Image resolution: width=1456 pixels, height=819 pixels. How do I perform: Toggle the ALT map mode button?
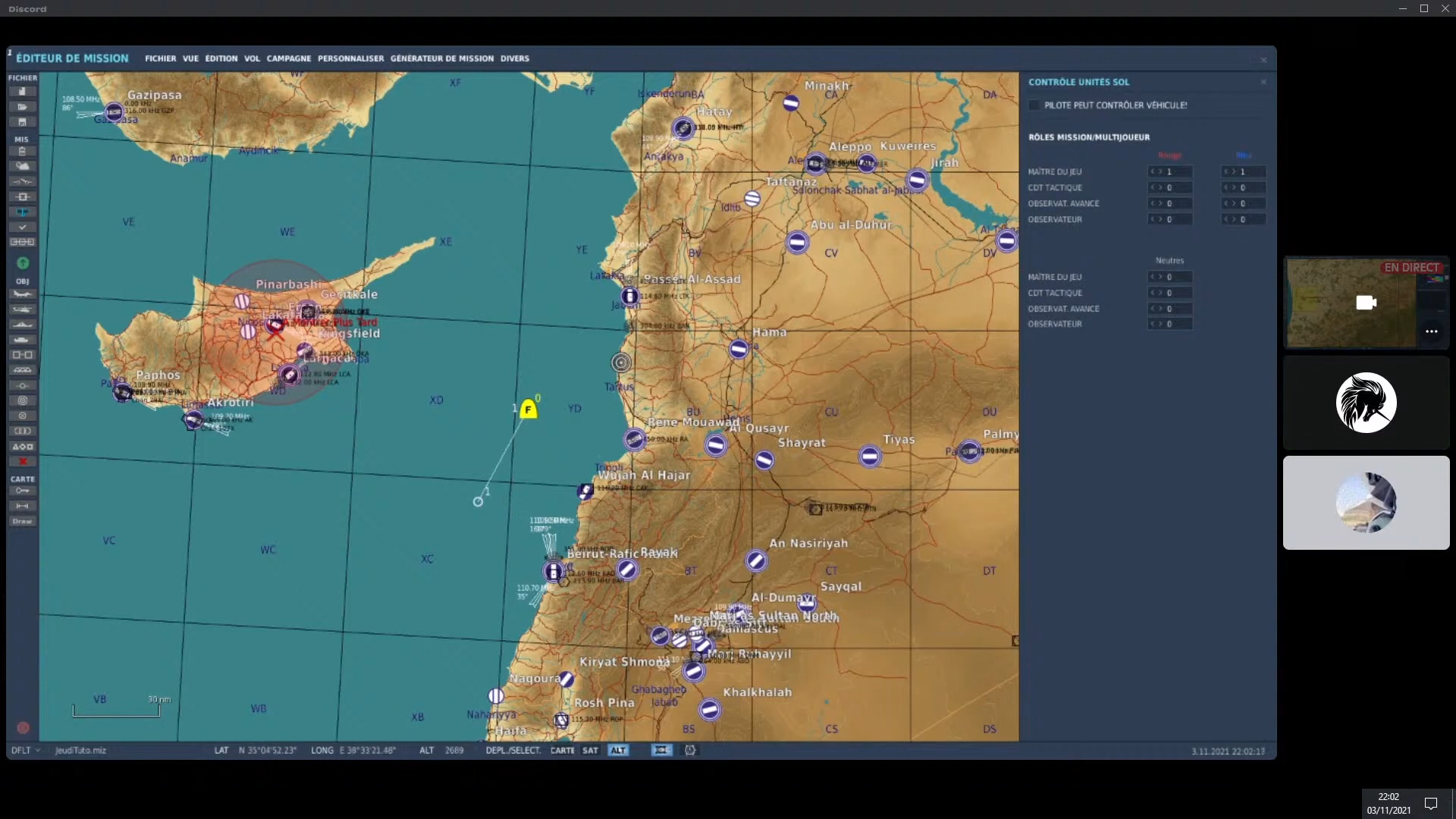click(618, 751)
